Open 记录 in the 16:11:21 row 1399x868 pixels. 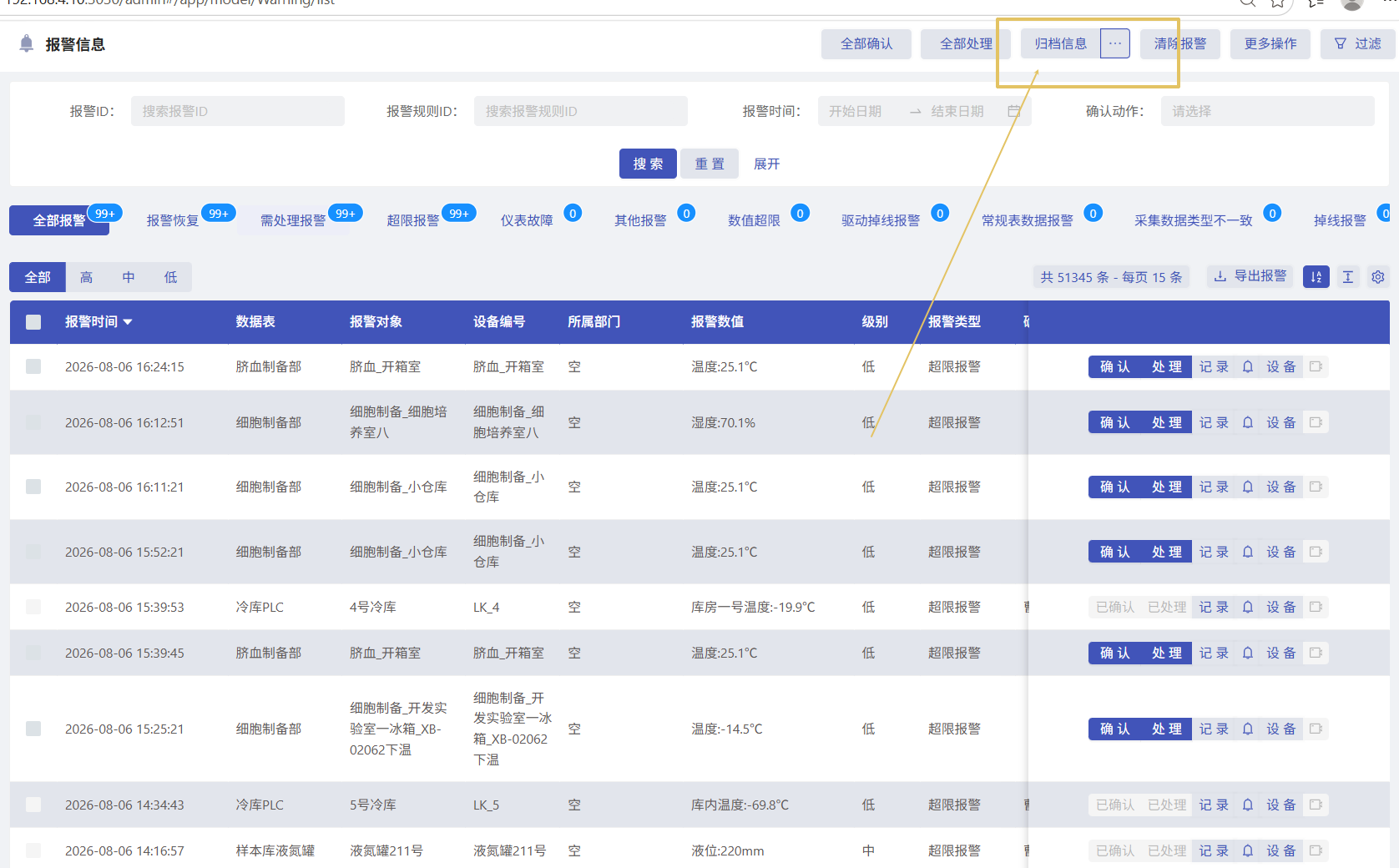click(1215, 487)
